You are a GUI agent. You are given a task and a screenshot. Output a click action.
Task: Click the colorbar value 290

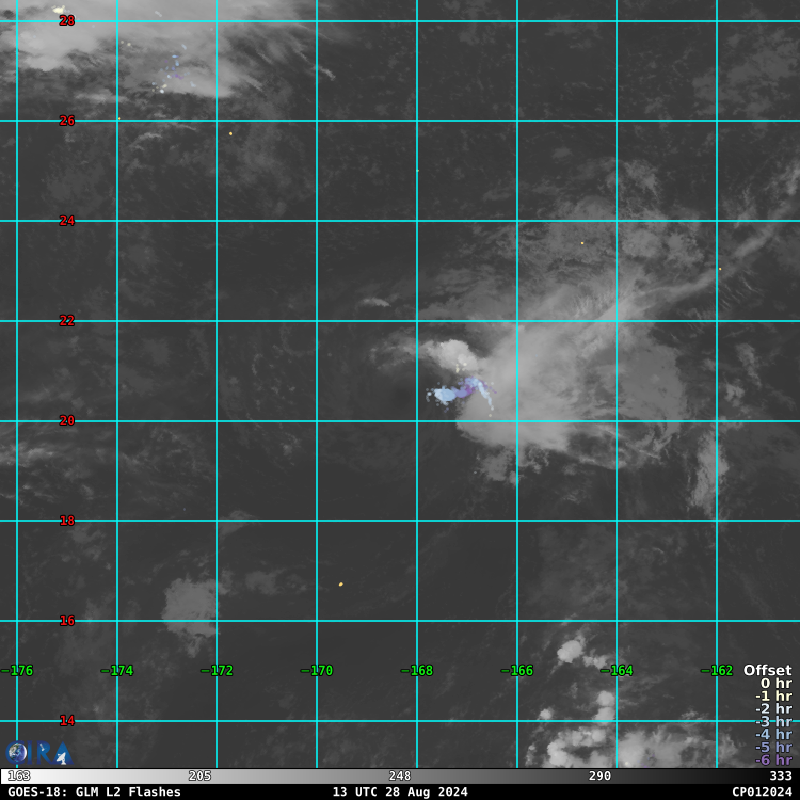click(599, 776)
